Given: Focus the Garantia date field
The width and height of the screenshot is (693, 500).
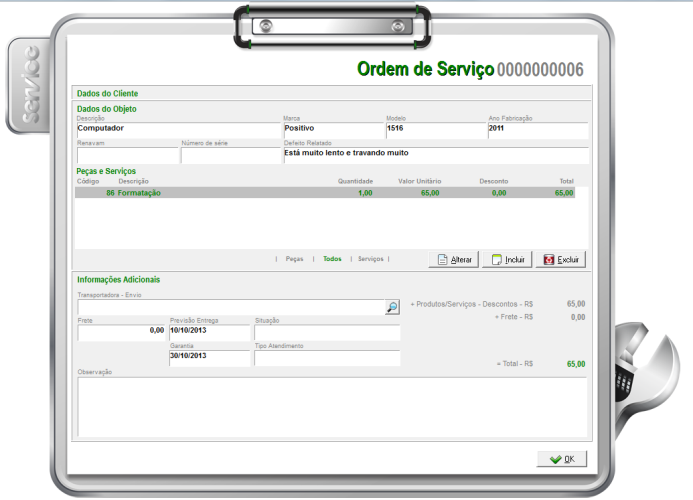Looking at the screenshot, I should tap(208, 356).
